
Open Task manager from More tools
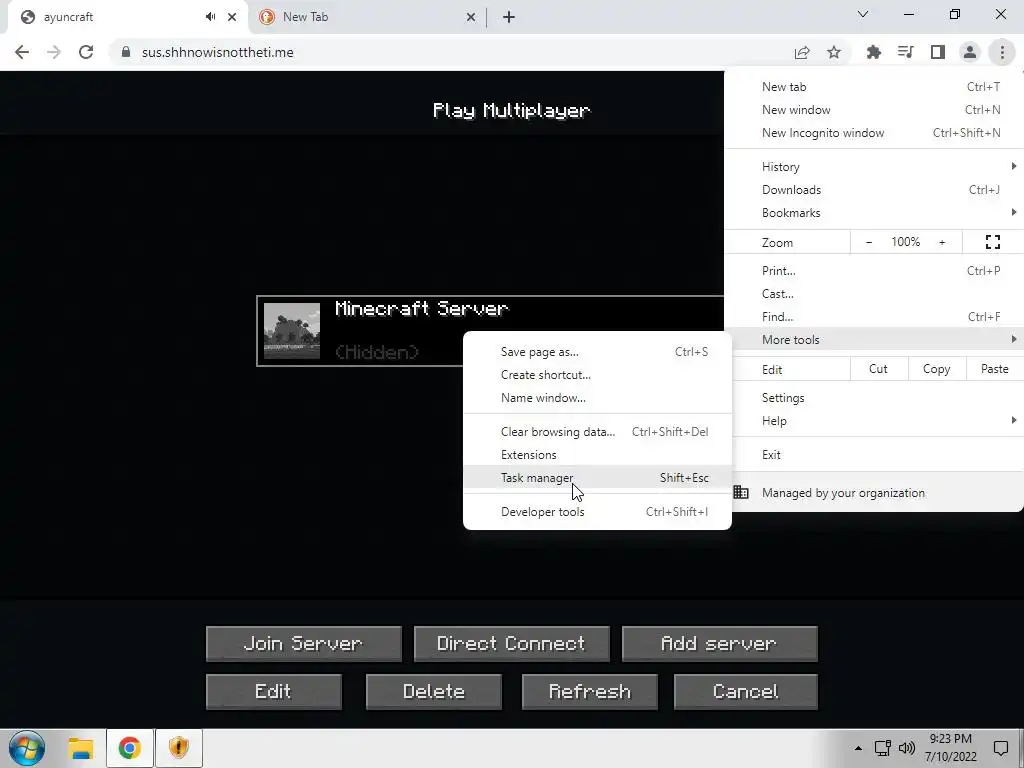tap(597, 477)
